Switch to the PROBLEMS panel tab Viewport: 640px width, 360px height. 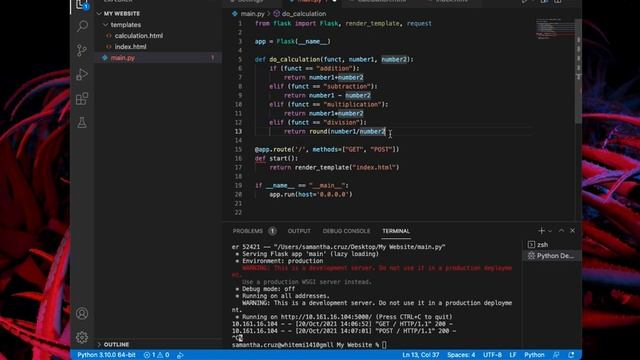click(x=248, y=231)
